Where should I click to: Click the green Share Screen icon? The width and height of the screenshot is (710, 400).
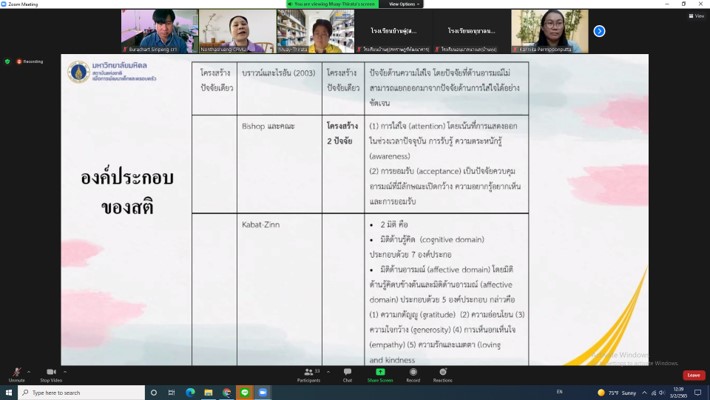pos(380,373)
